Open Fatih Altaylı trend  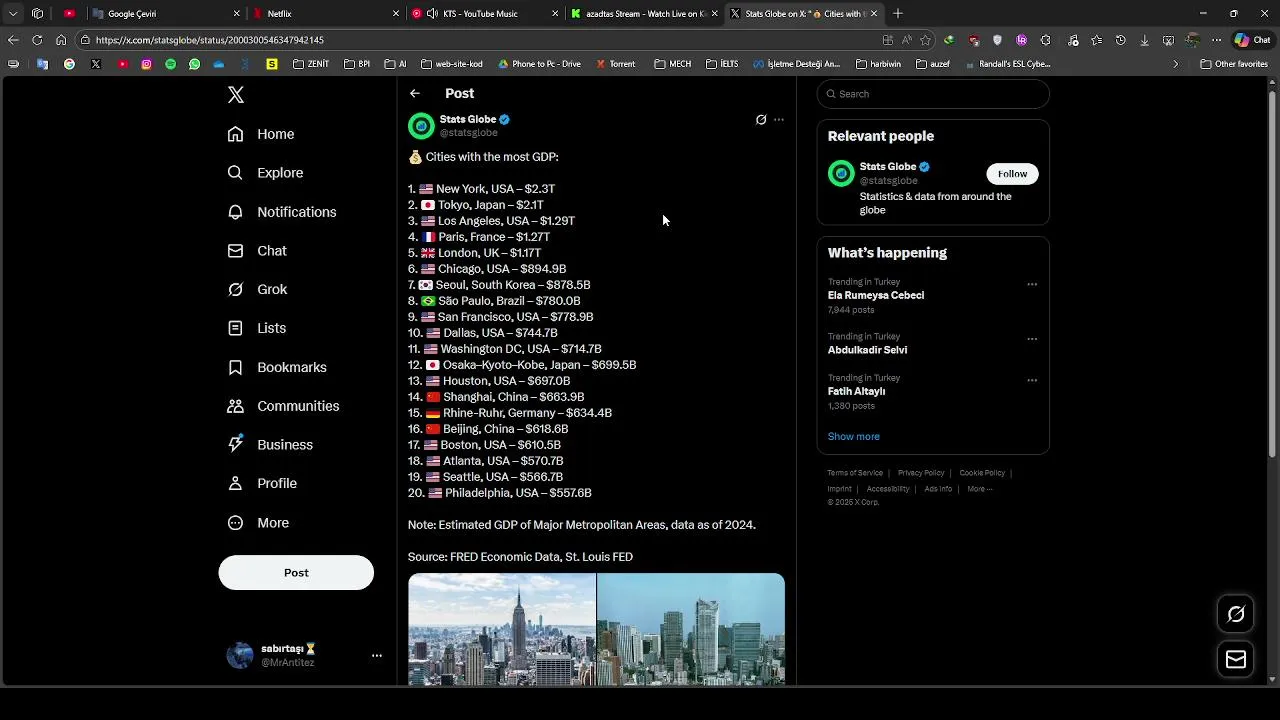[x=857, y=392]
